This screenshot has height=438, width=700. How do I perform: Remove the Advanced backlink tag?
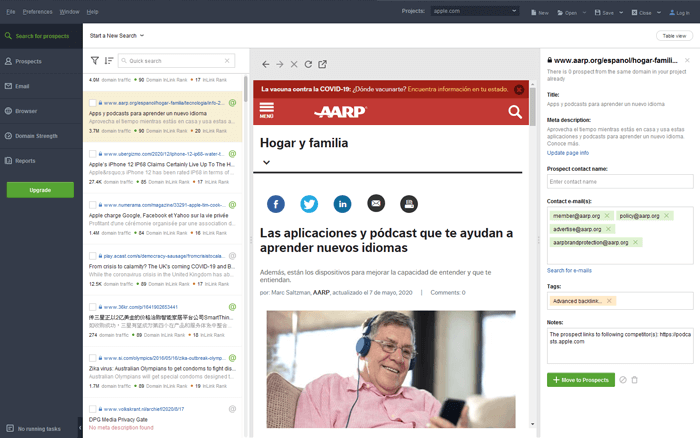click(609, 301)
